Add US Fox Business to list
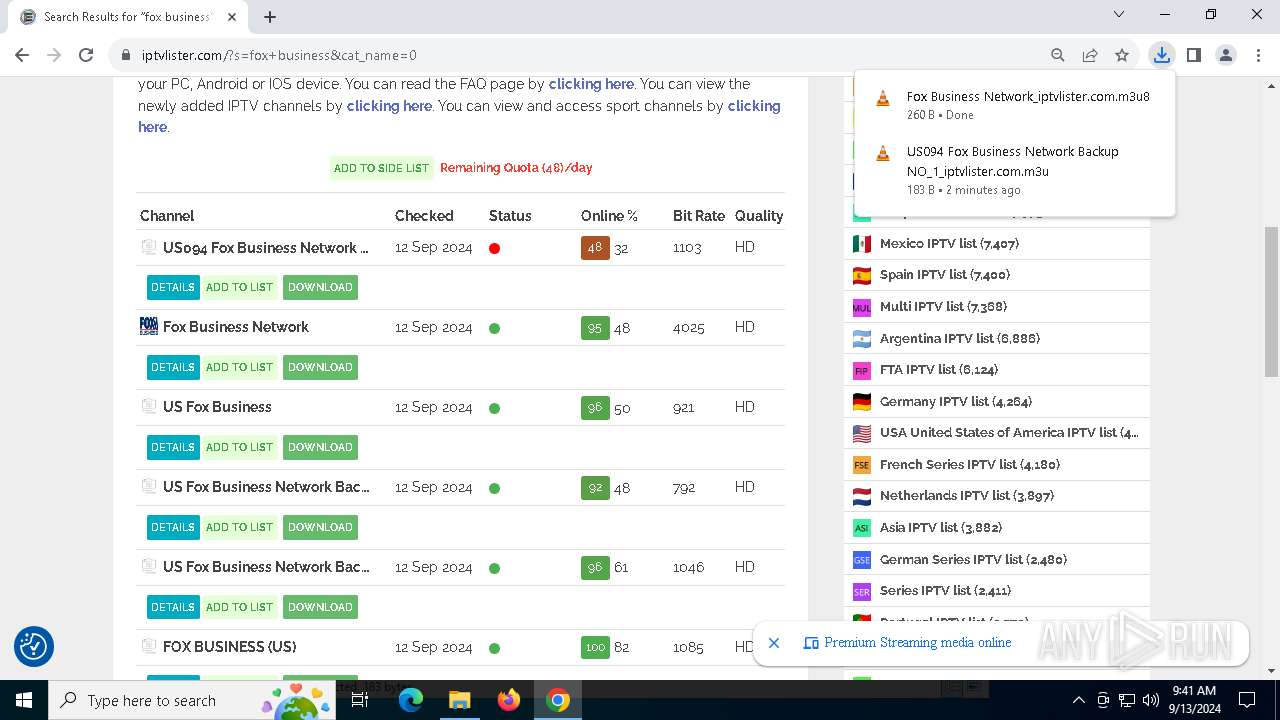 239,447
